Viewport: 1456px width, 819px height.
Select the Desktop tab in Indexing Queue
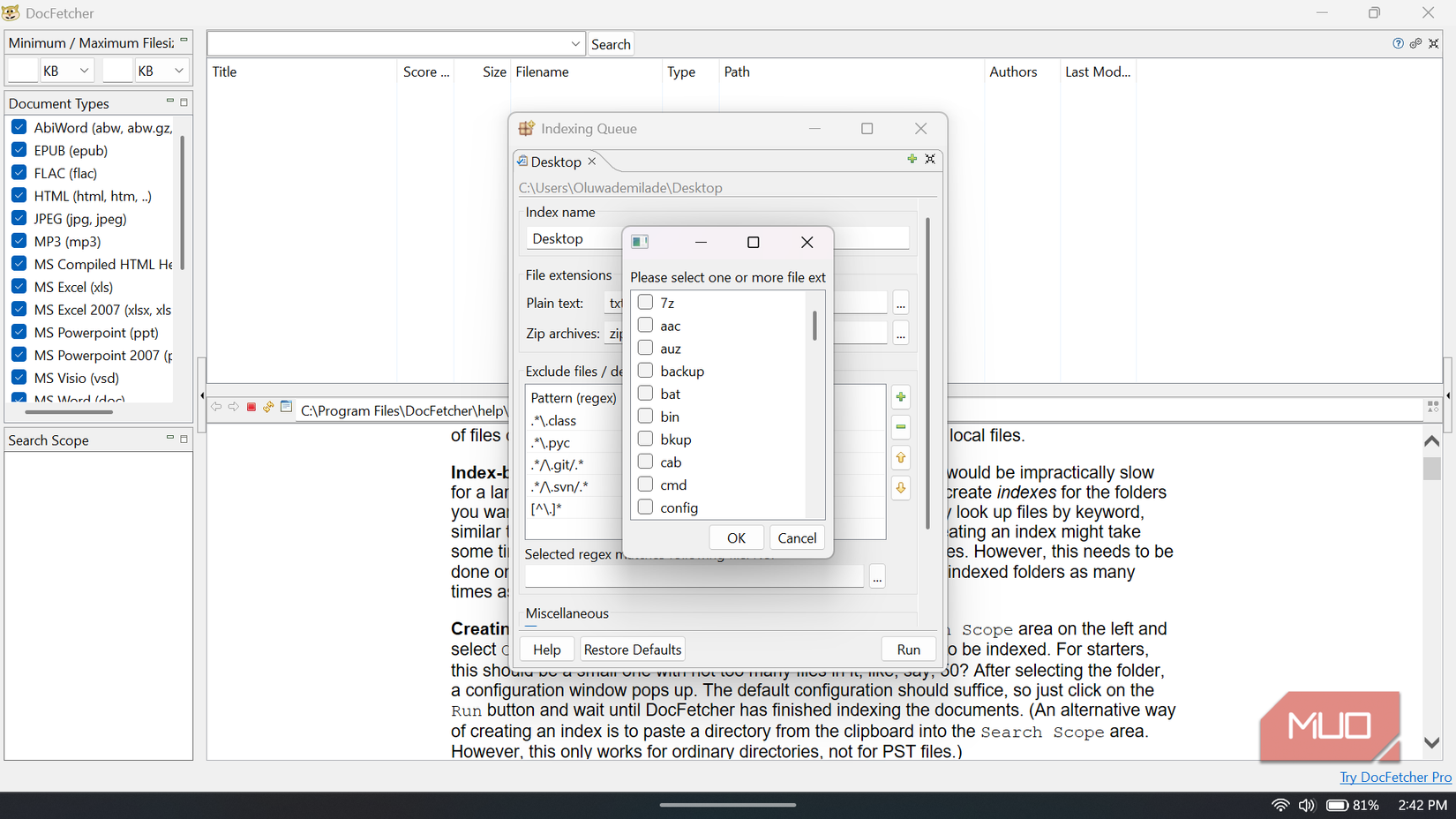tap(556, 162)
